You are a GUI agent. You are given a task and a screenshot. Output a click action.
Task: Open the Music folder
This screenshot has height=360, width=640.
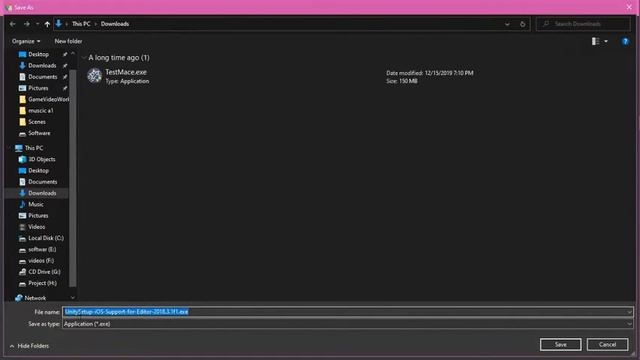coord(36,204)
